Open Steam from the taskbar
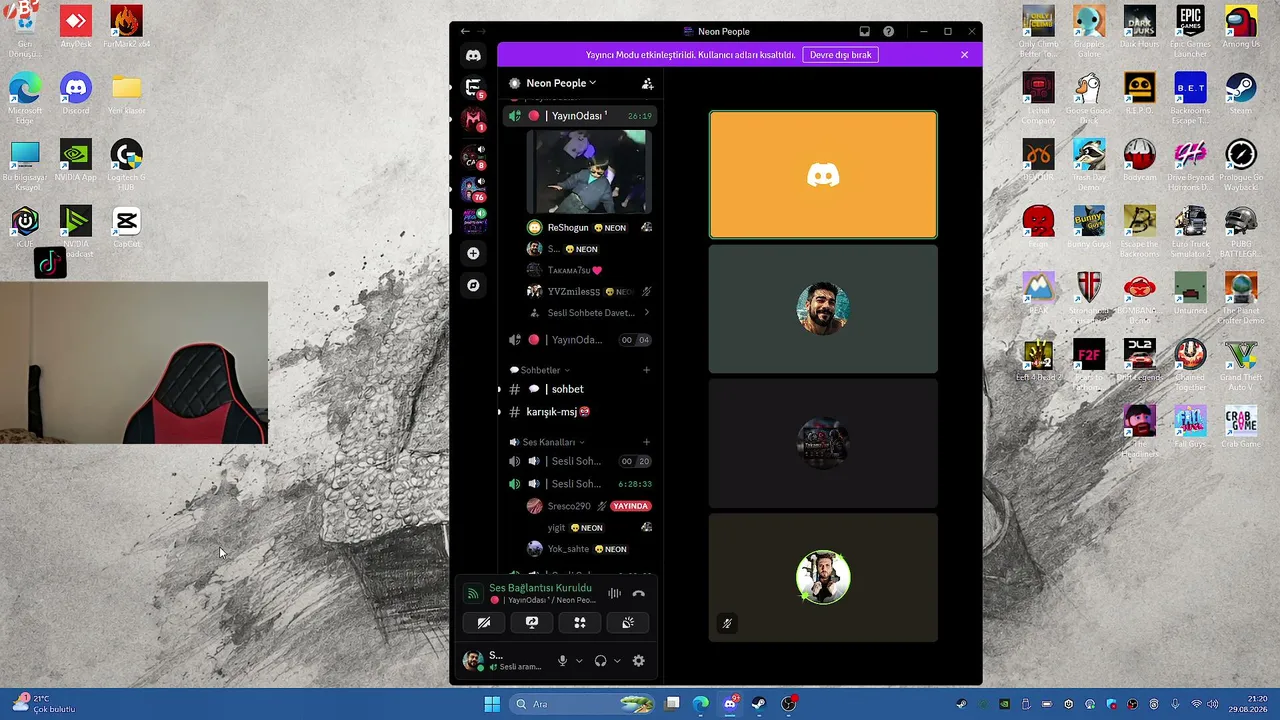 point(759,704)
